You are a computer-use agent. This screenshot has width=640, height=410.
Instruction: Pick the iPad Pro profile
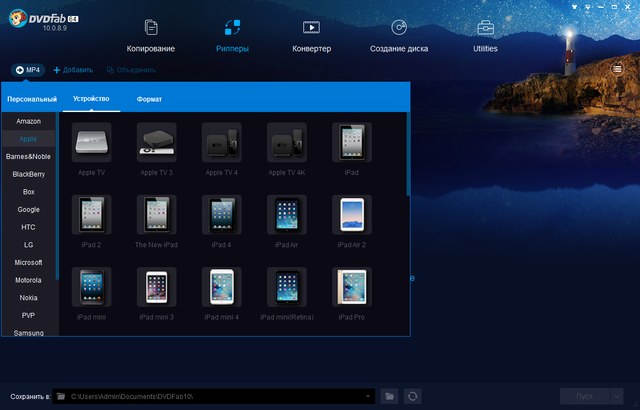[x=351, y=294]
